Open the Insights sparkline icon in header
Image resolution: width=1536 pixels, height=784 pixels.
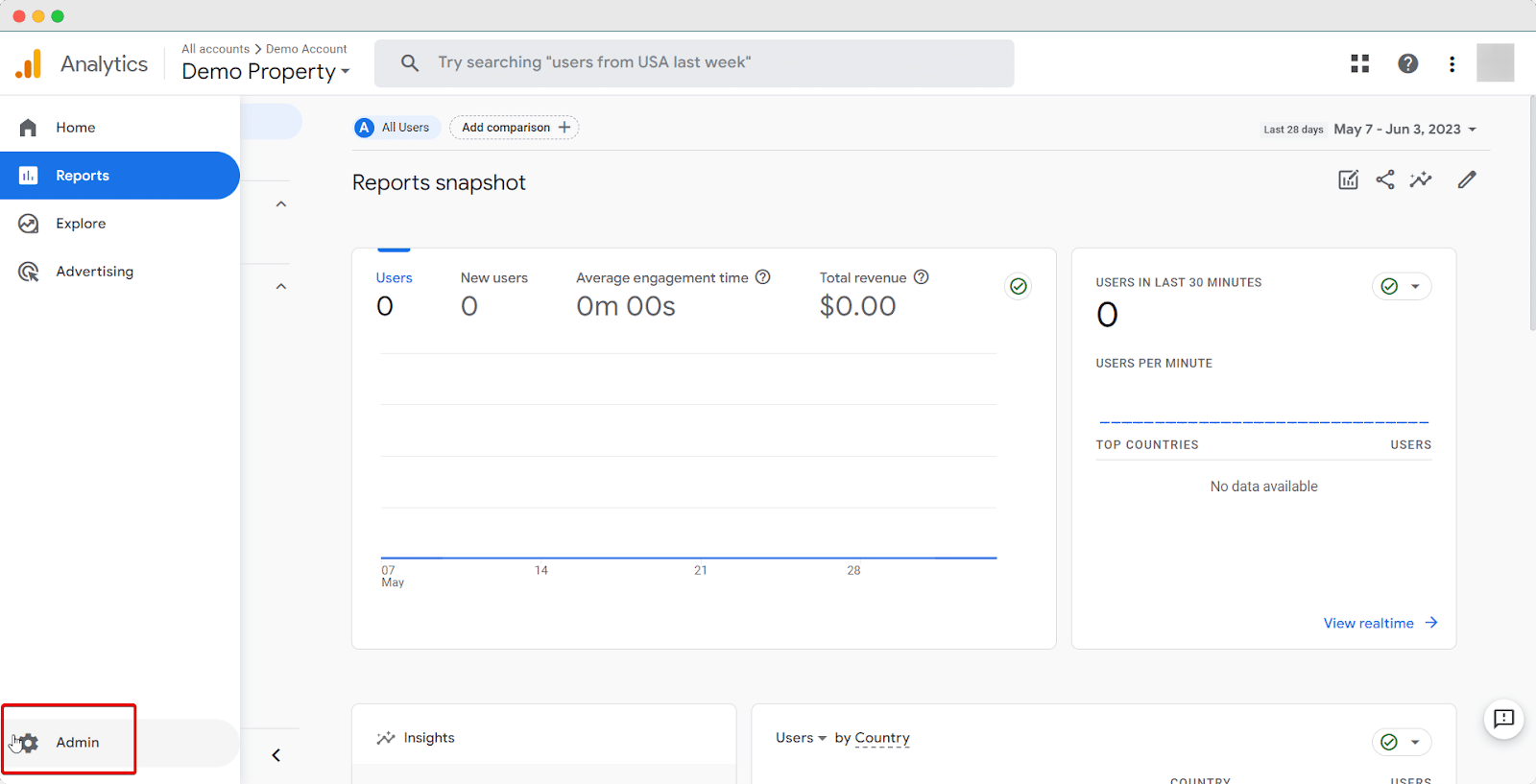[x=1421, y=180]
